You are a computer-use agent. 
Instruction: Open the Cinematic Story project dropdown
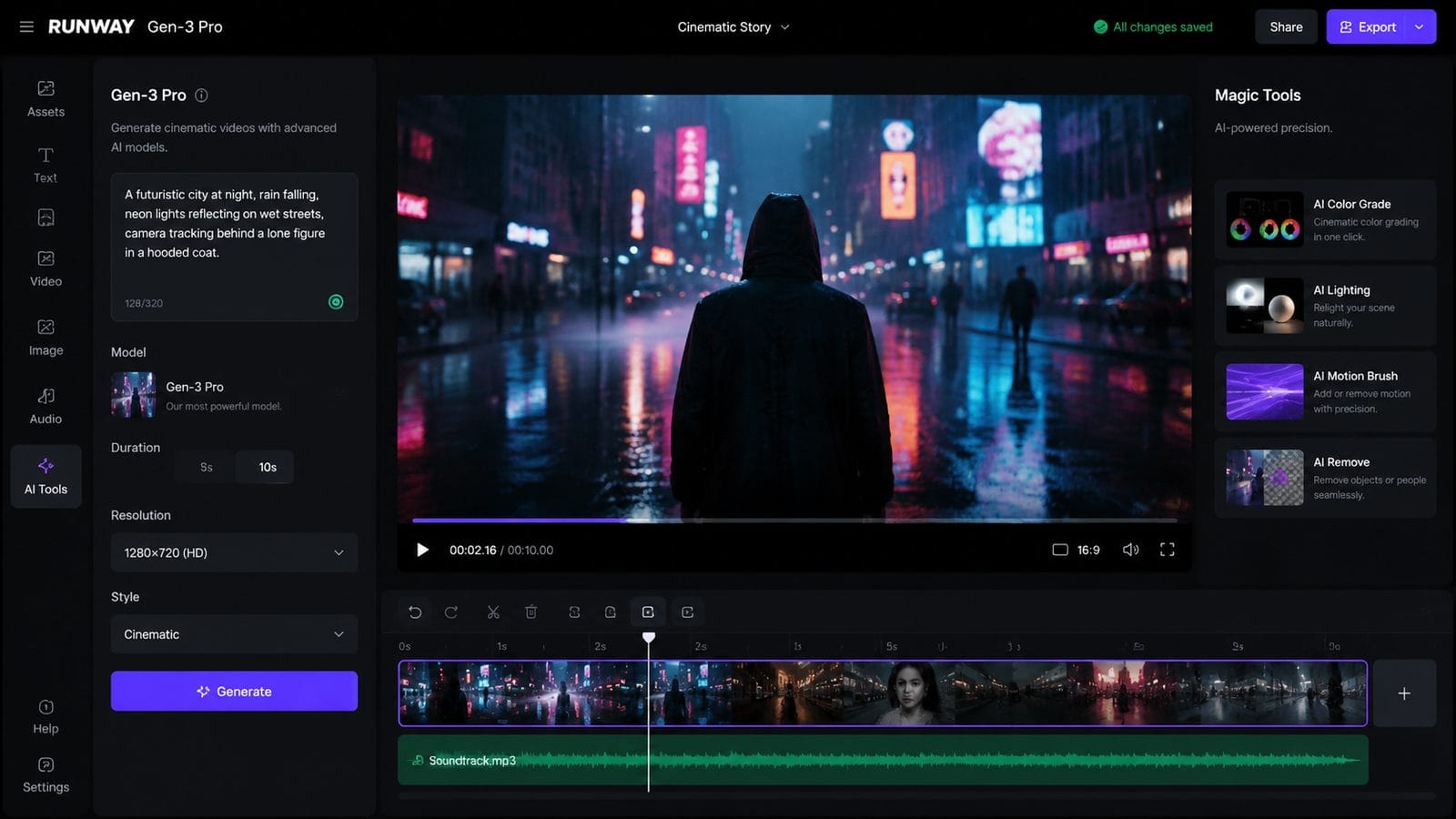pyautogui.click(x=733, y=27)
